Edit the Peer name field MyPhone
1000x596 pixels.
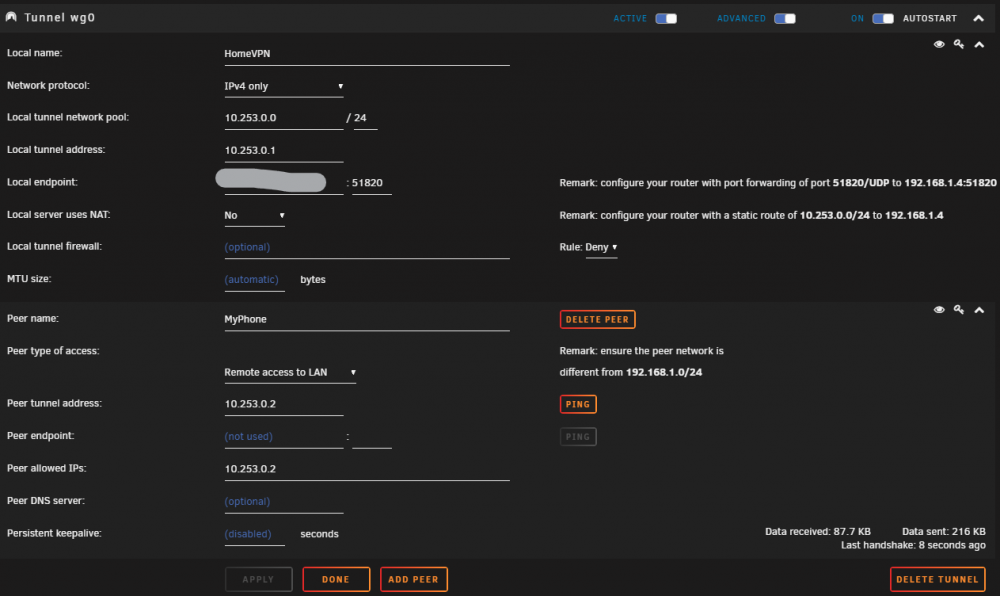pos(367,319)
